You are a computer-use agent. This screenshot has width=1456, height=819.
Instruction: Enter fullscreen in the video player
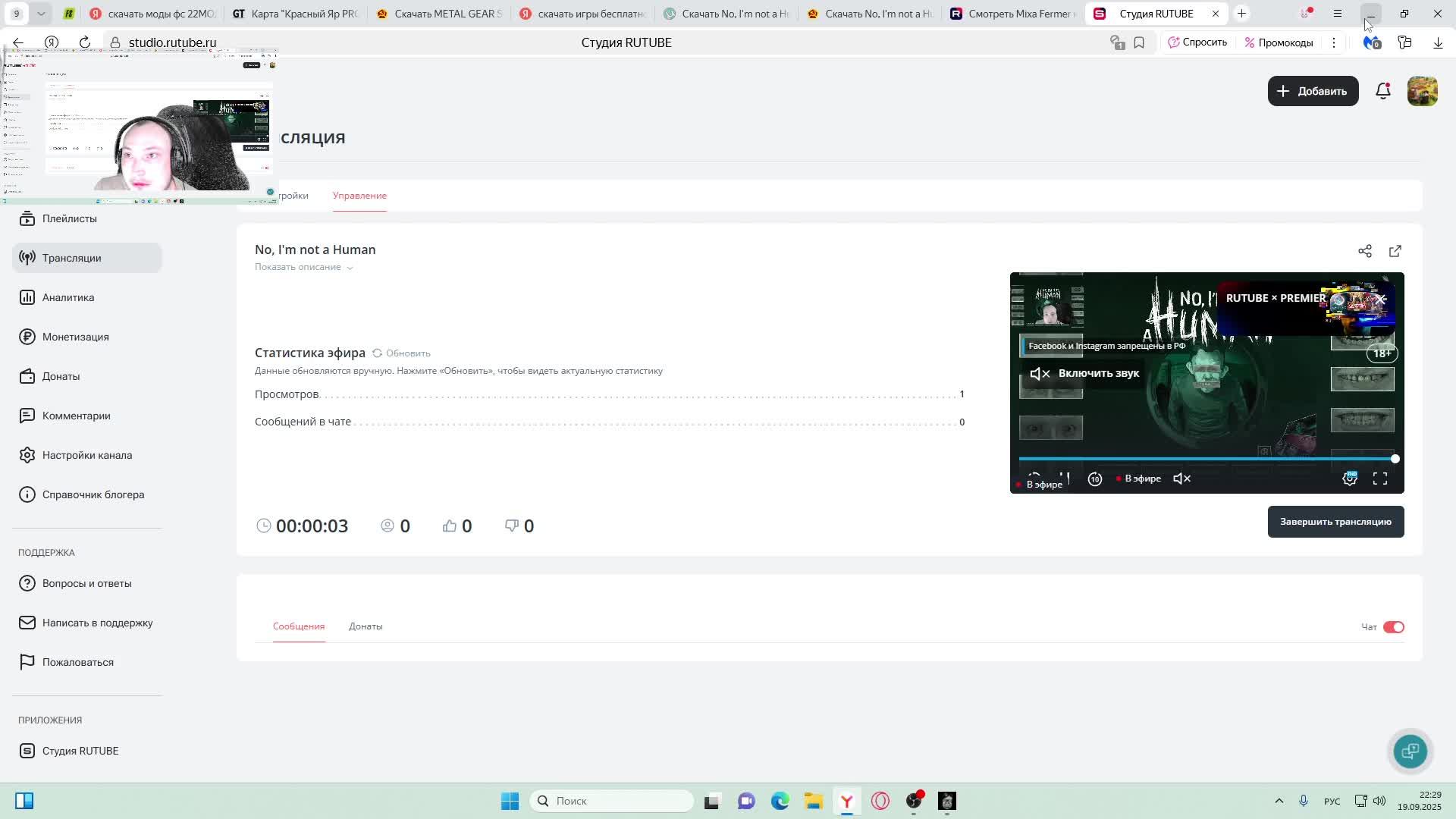pos(1379,479)
